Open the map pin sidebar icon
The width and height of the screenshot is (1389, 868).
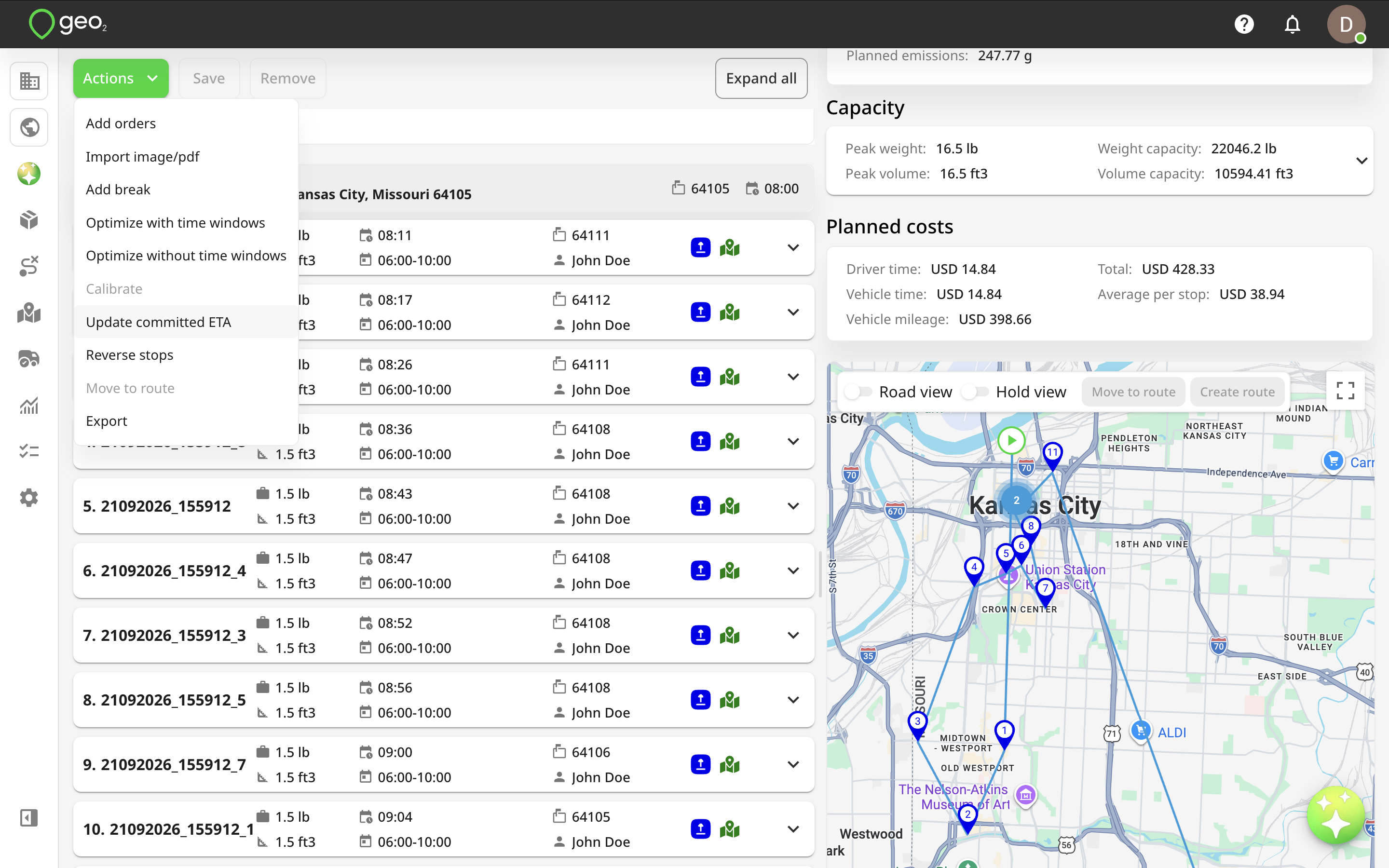pos(29,313)
